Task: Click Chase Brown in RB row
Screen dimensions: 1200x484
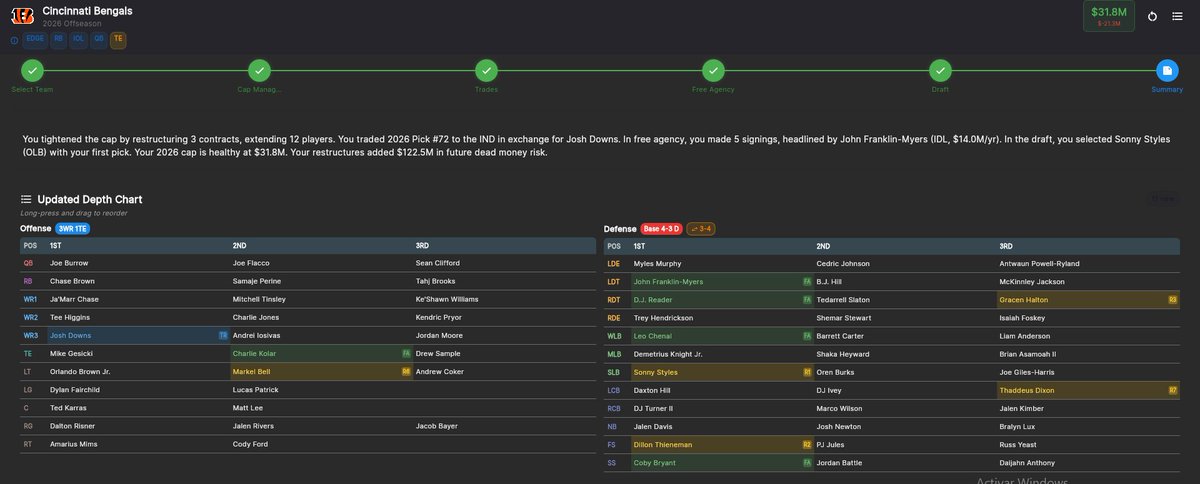Action: coord(72,281)
